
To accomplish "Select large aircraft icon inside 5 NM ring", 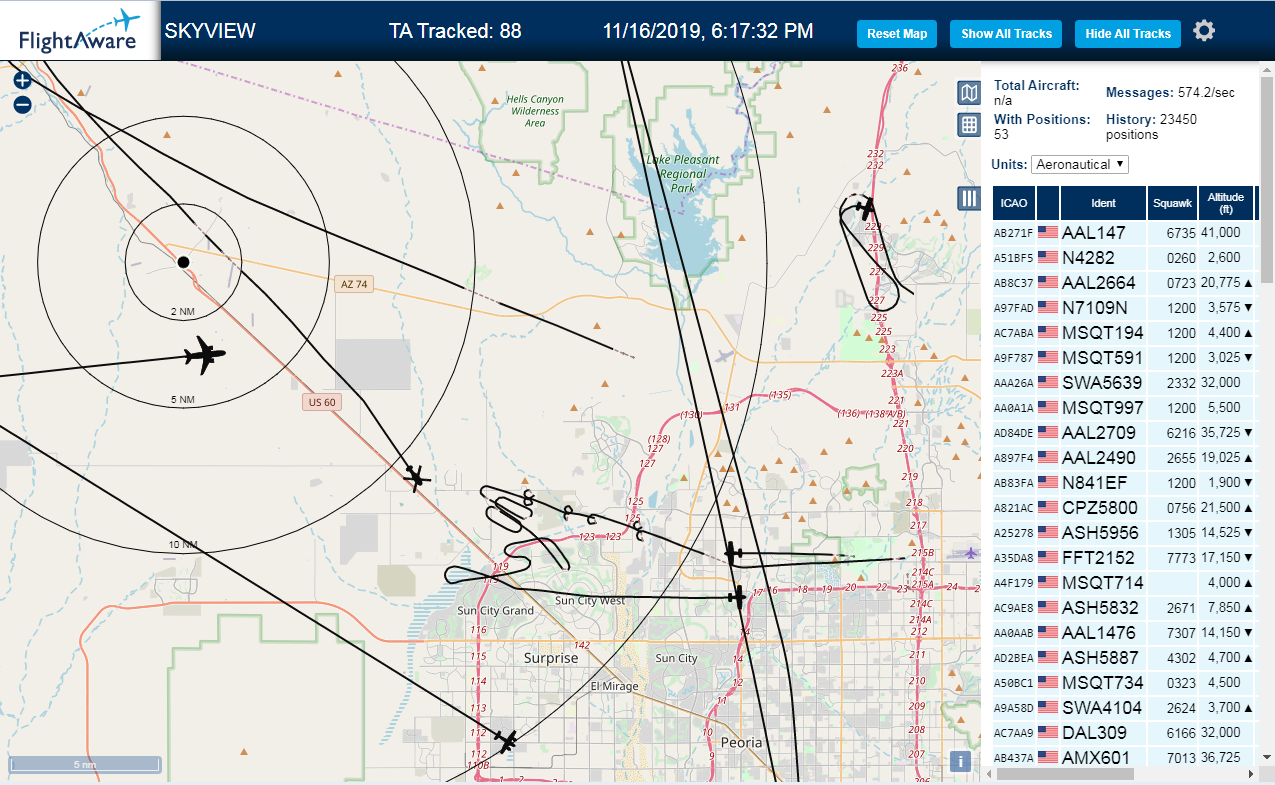I will tap(205, 355).
